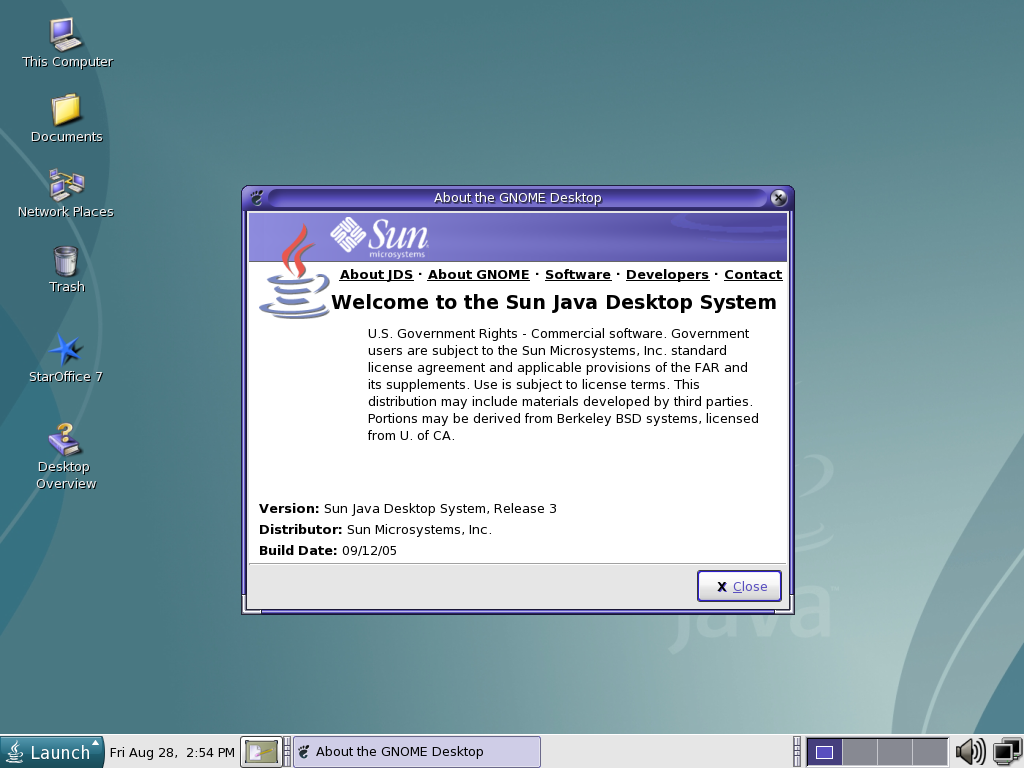Open the Documents folder icon

(66, 110)
